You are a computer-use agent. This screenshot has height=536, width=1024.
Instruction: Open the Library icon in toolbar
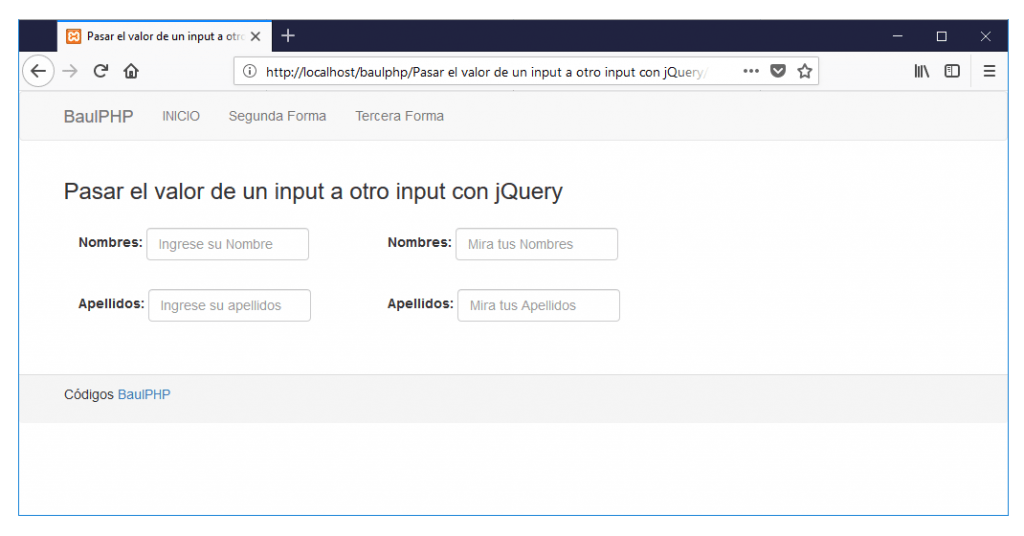pyautogui.click(x=922, y=71)
